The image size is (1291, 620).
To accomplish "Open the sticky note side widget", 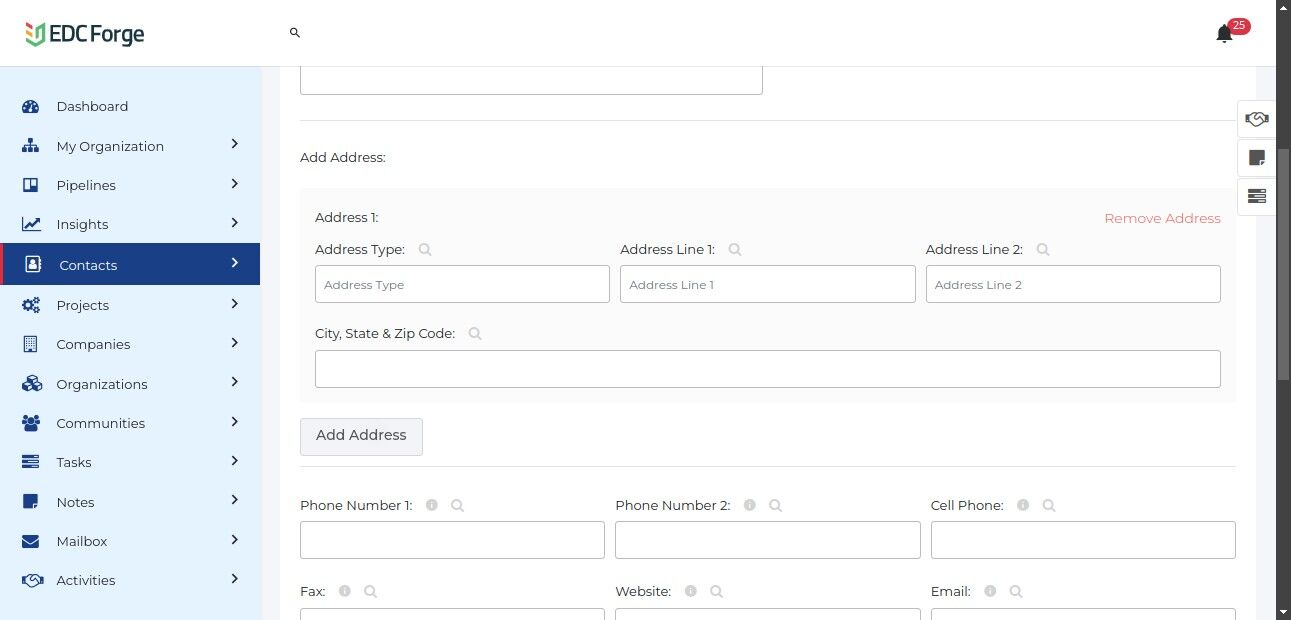I will point(1257,158).
